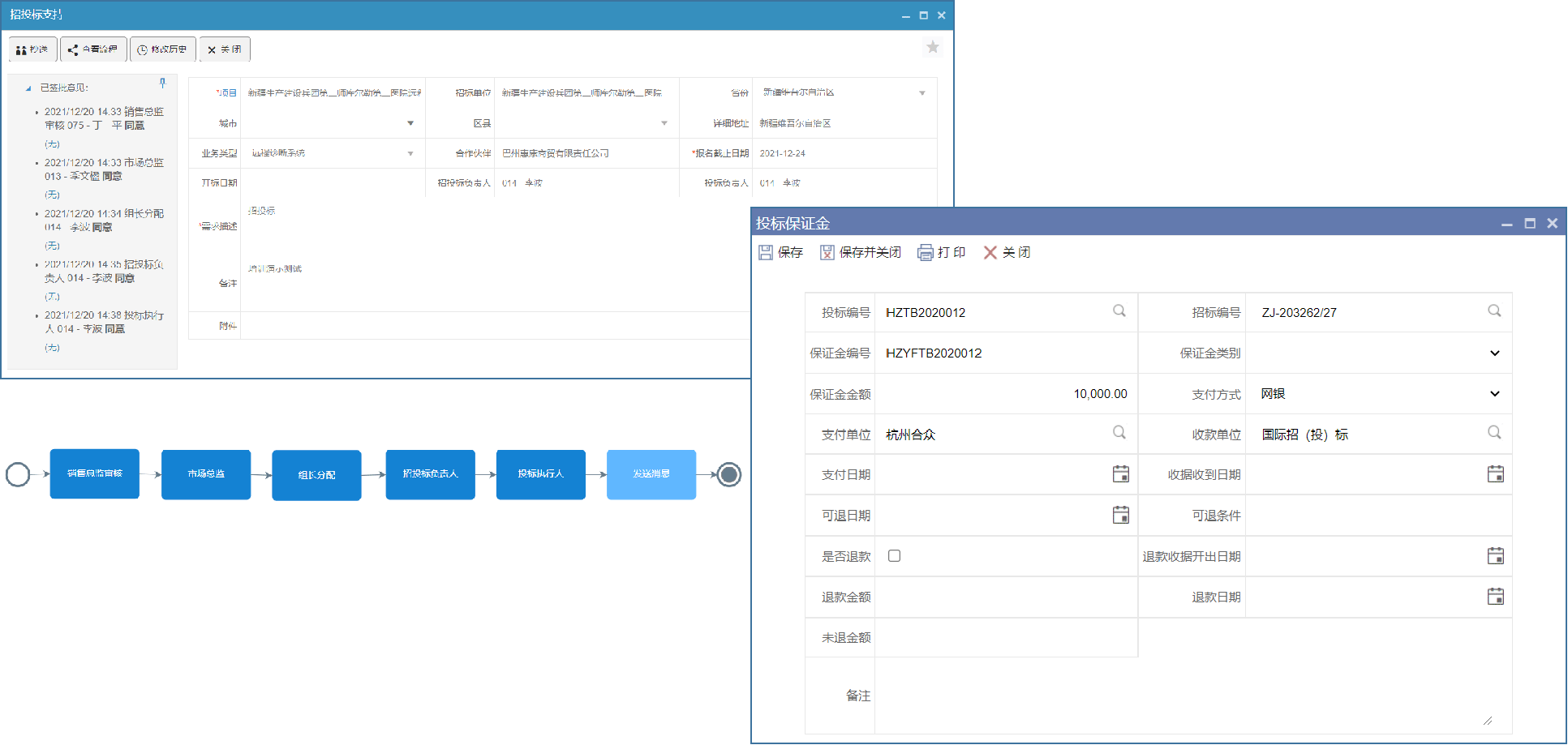This screenshot has width=1568, height=745.
Task: Open the 支付日期 calendar picker
Action: pos(1121,474)
